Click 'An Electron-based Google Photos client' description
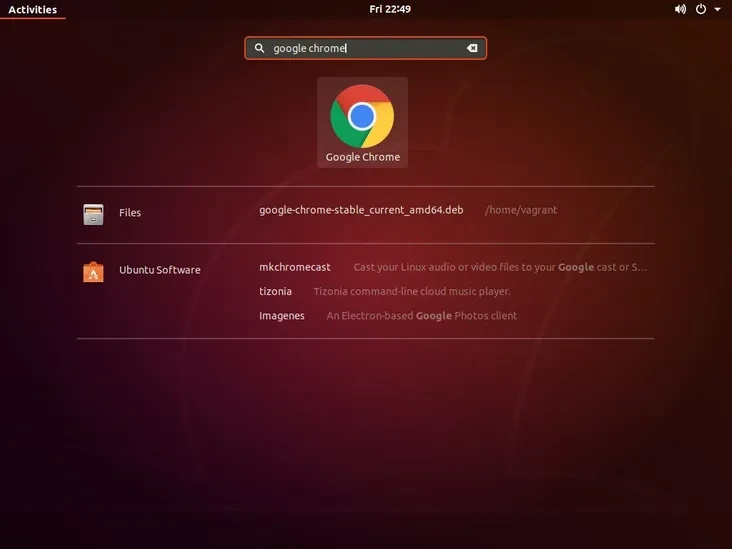732x549 pixels. [x=422, y=316]
